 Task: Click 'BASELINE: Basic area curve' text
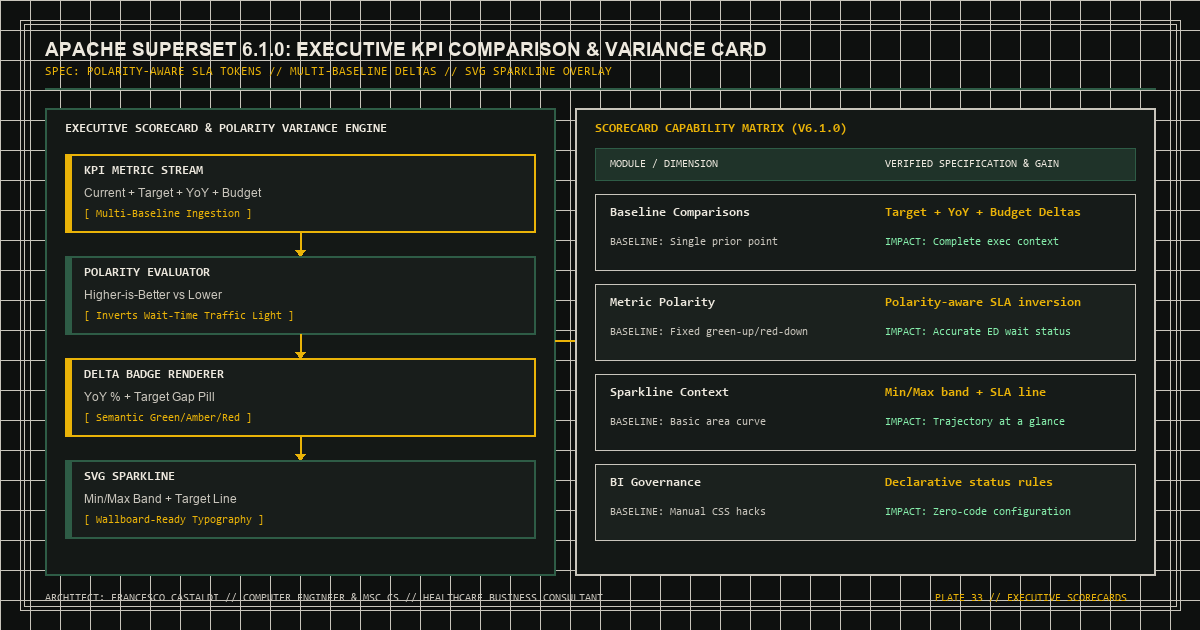[688, 422]
